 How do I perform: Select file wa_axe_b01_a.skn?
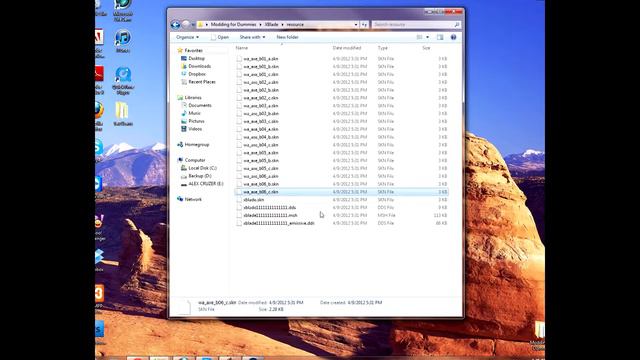(260, 59)
